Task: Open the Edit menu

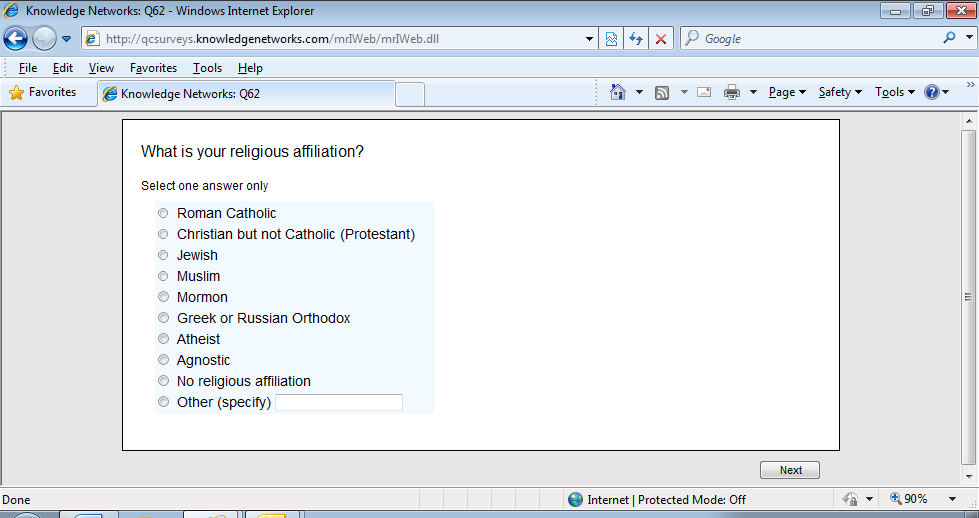Action: click(x=62, y=67)
